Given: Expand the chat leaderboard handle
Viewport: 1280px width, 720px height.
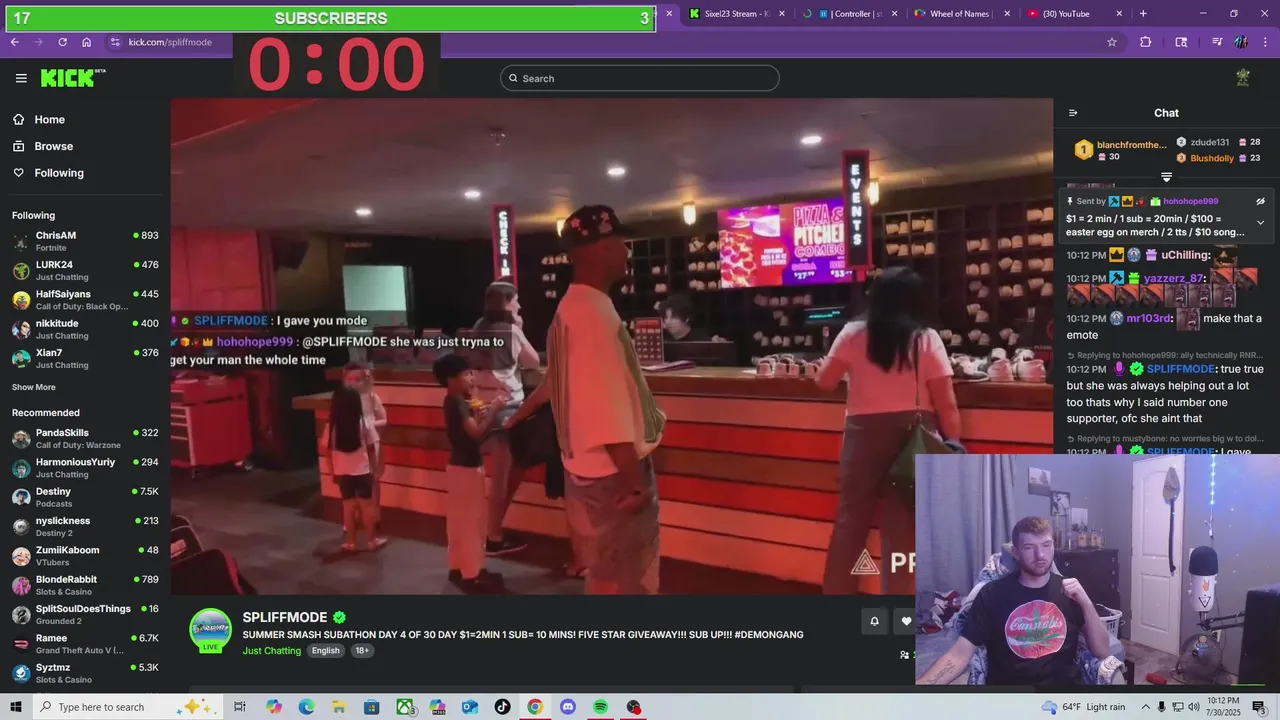Looking at the screenshot, I should pos(1166,177).
